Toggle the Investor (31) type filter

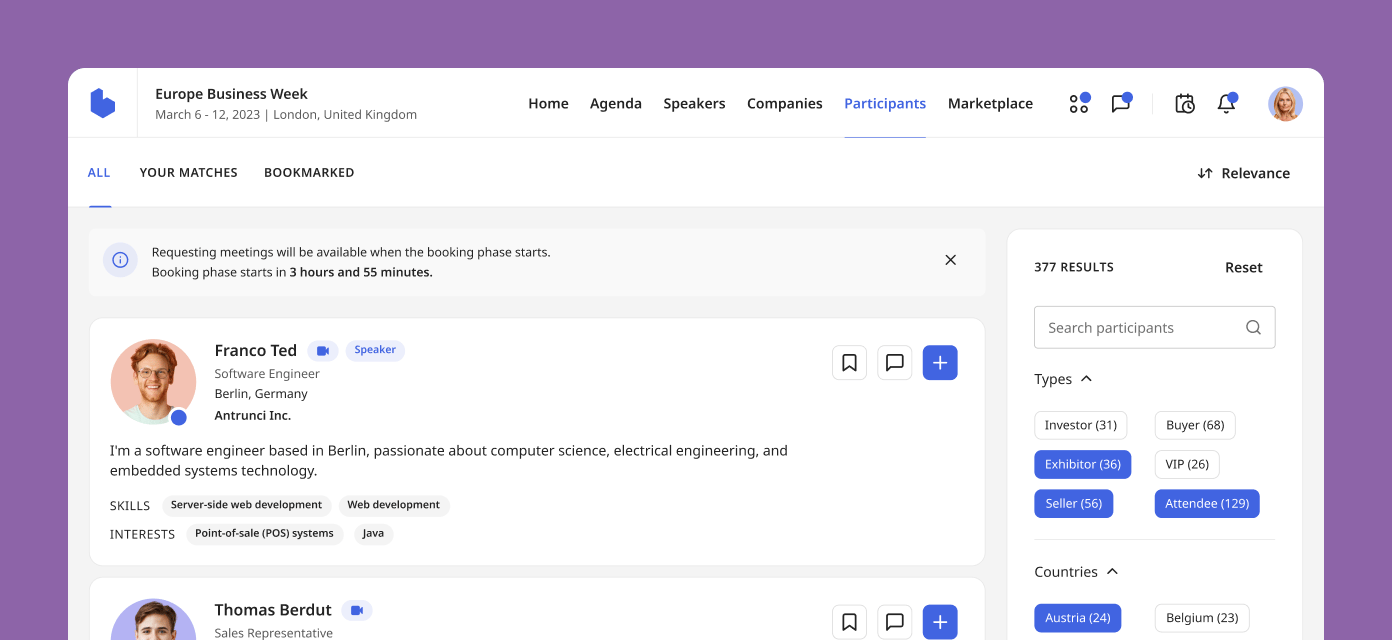point(1081,425)
